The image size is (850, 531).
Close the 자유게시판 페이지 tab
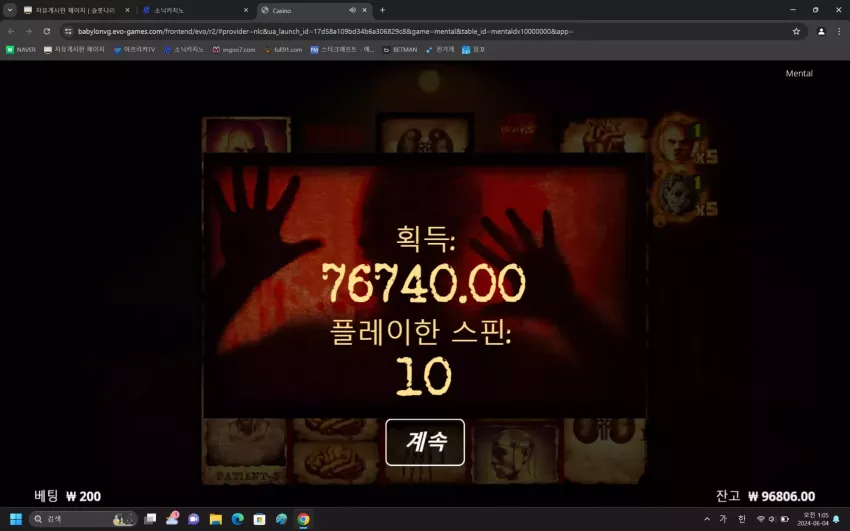127,10
